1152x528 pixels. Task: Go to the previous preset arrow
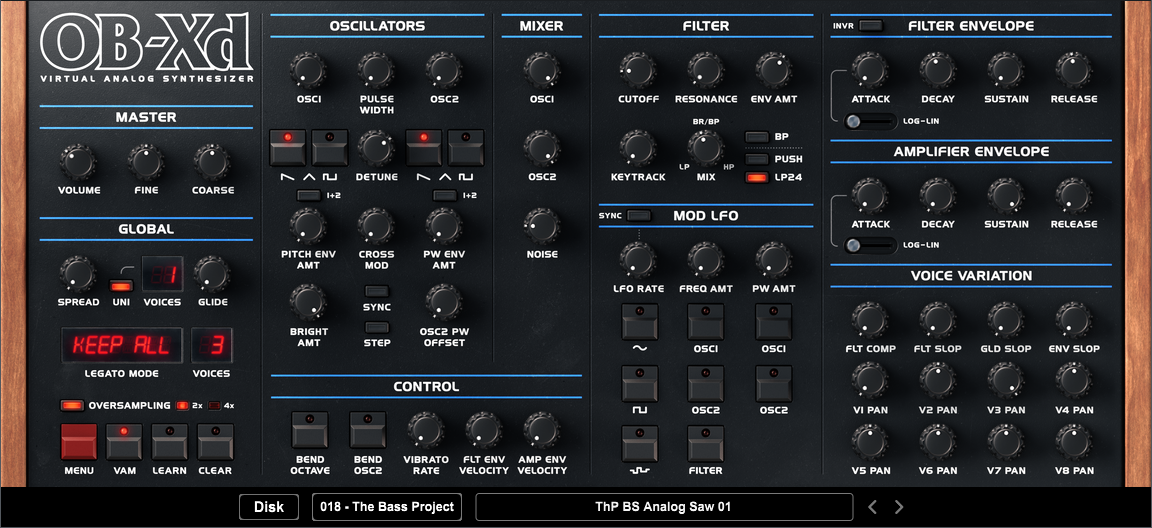pyautogui.click(x=872, y=507)
